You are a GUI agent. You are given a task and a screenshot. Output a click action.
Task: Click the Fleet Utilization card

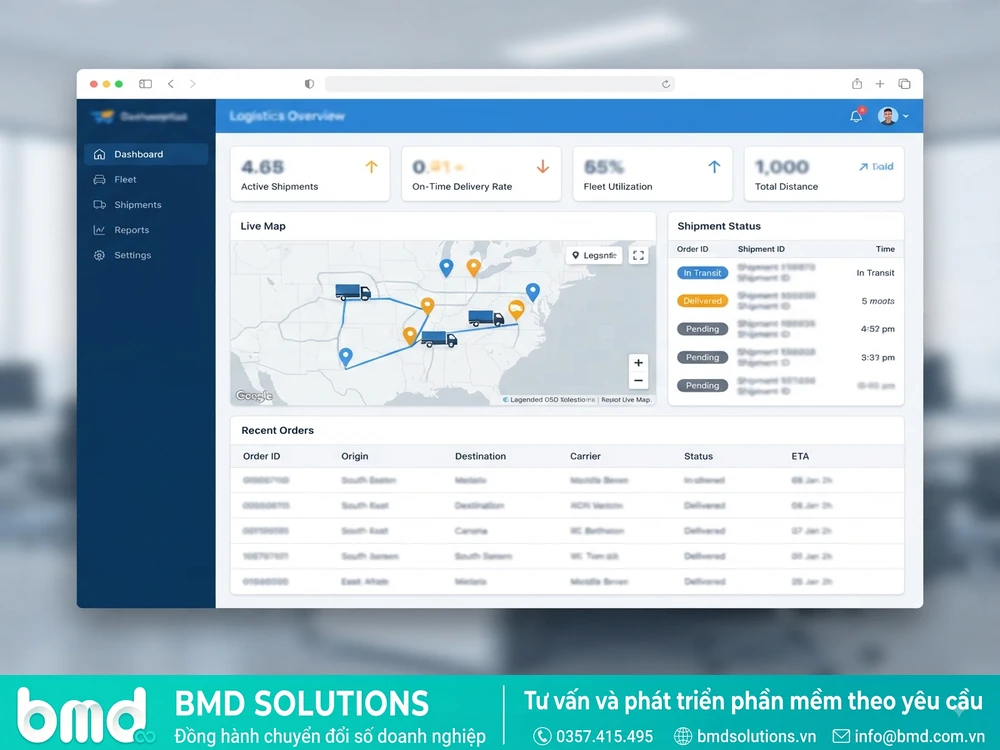pyautogui.click(x=652, y=173)
